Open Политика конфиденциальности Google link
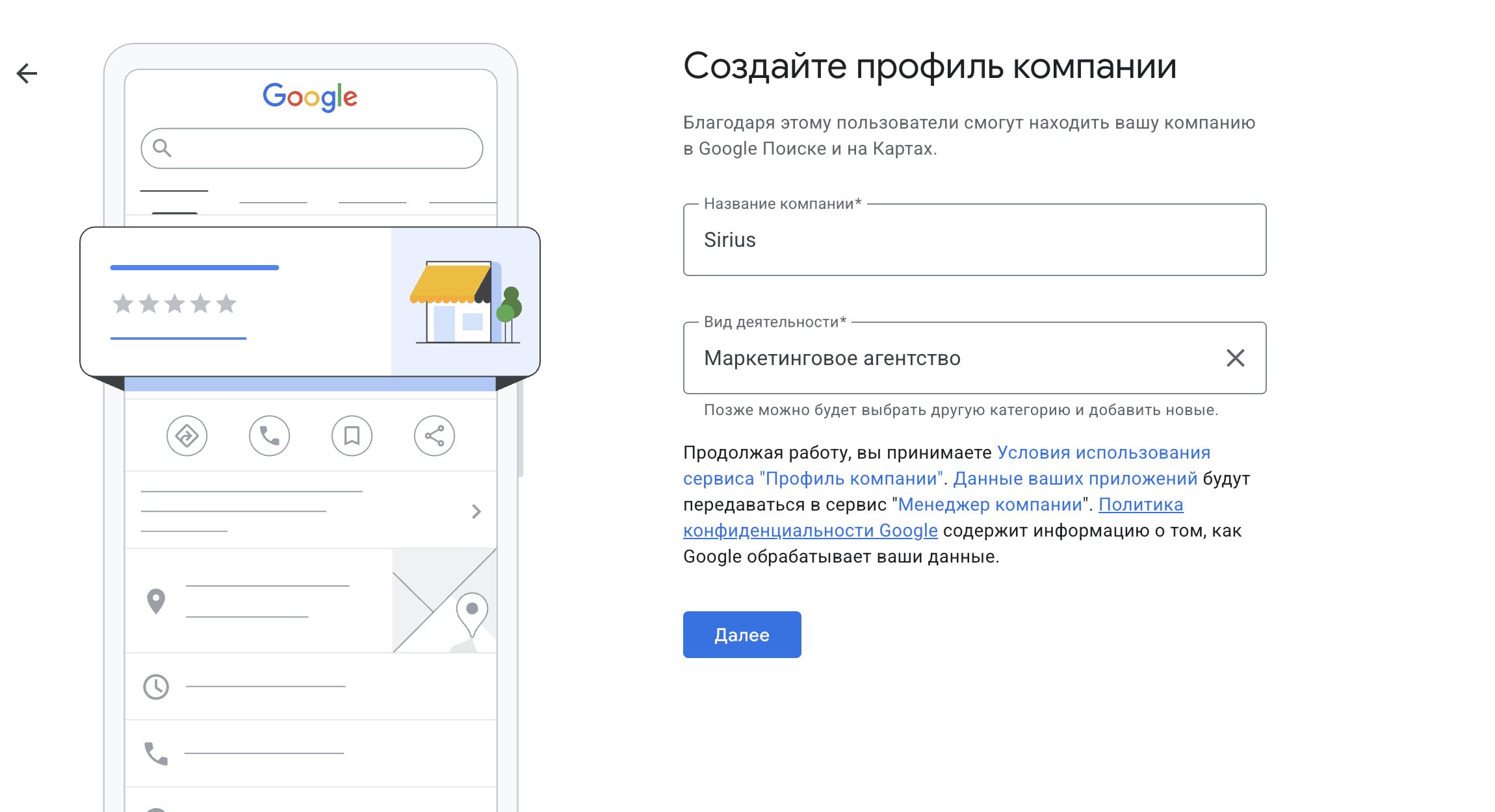The height and width of the screenshot is (812, 1495). (933, 518)
